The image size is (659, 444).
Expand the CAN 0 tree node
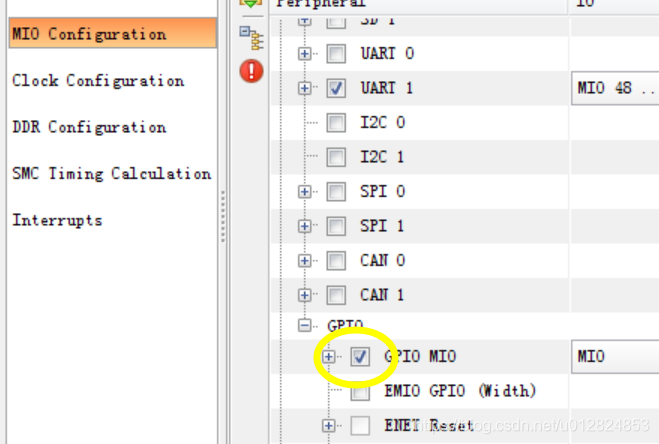click(x=304, y=261)
